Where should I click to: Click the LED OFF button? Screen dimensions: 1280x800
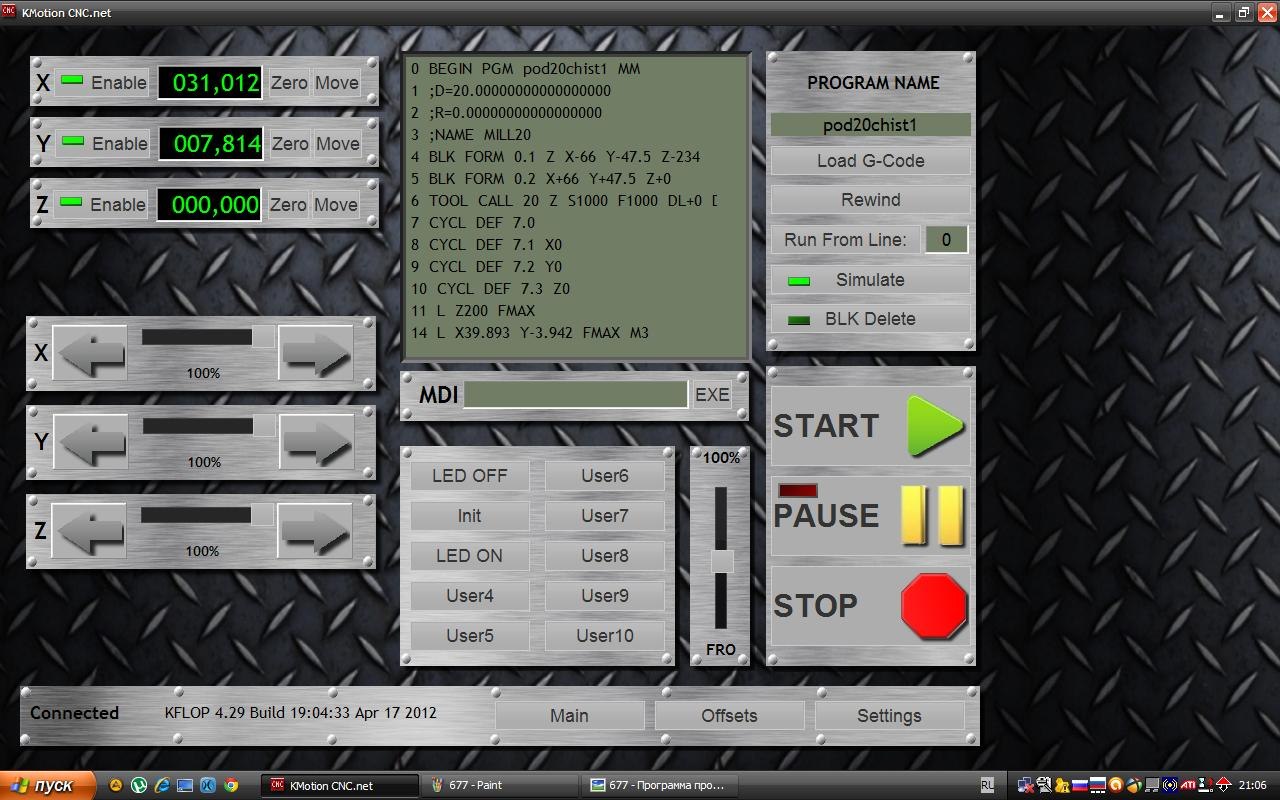(470, 476)
